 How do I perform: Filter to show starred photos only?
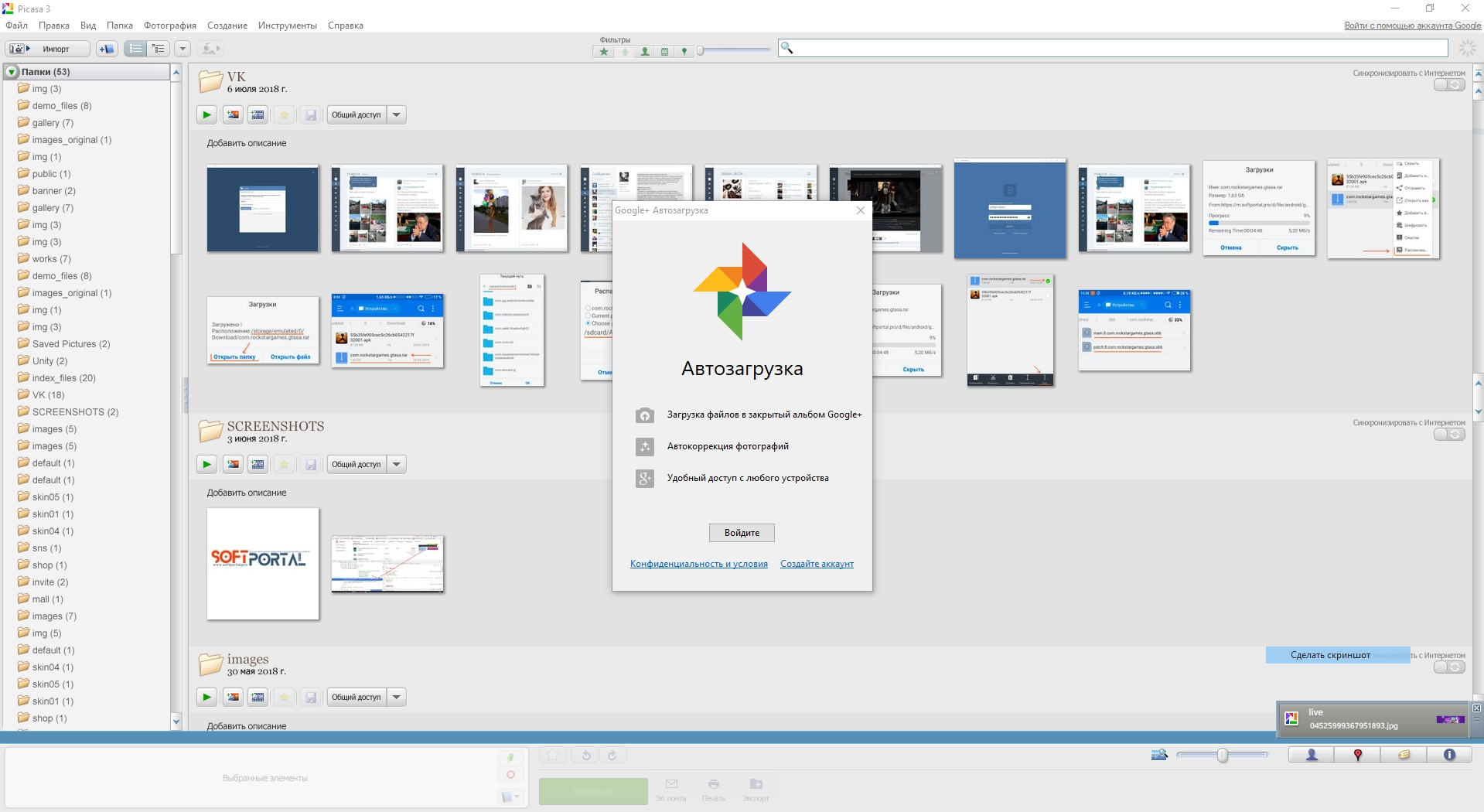point(604,52)
